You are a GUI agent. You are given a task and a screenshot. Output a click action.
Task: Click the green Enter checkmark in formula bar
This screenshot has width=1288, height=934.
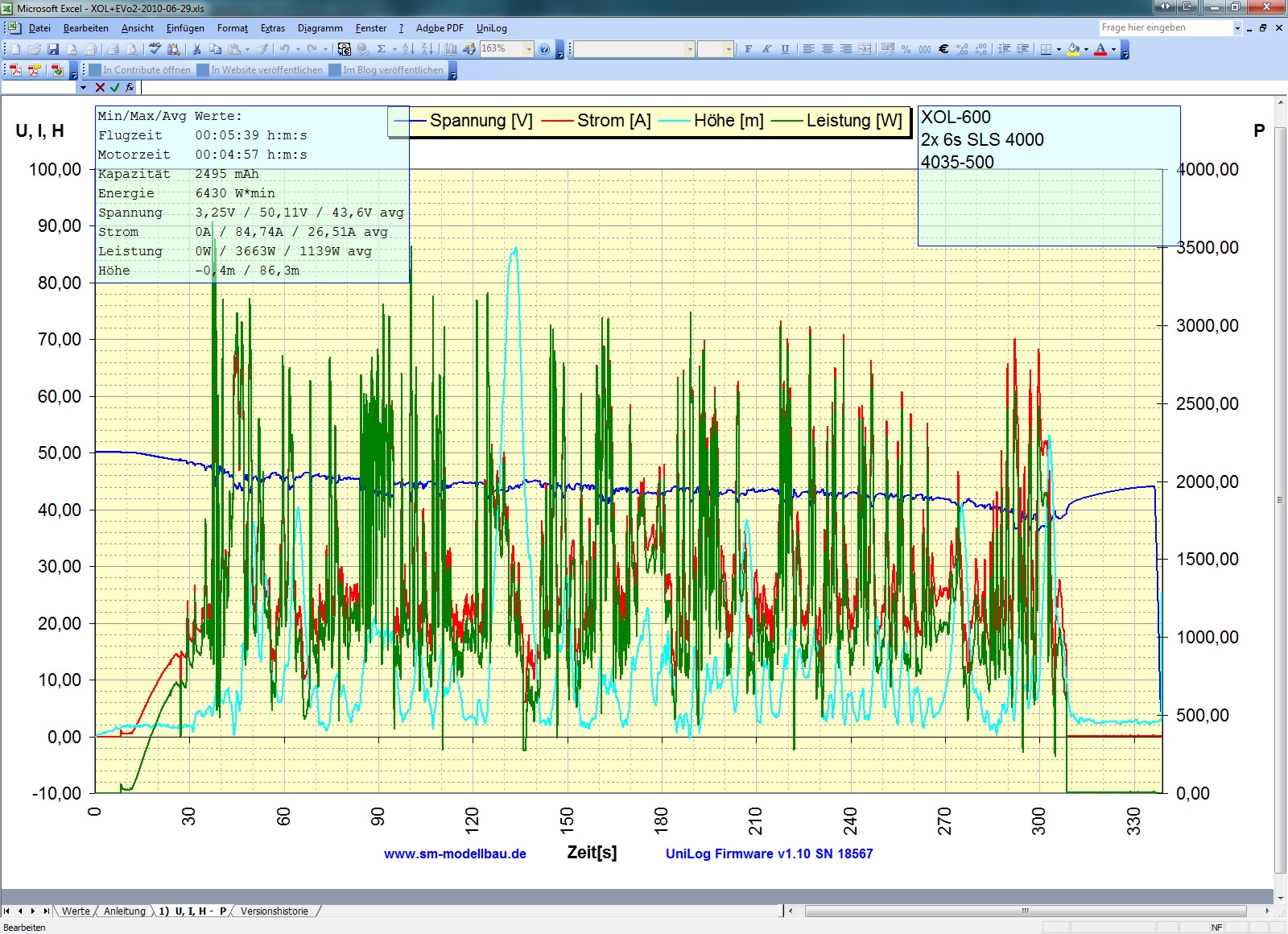pos(115,87)
